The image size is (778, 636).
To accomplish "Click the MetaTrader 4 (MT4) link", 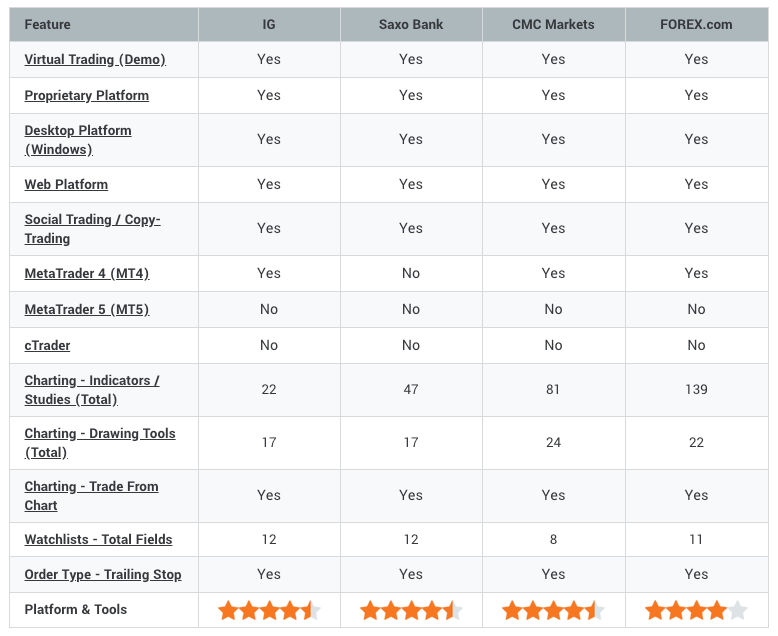I will pyautogui.click(x=87, y=273).
